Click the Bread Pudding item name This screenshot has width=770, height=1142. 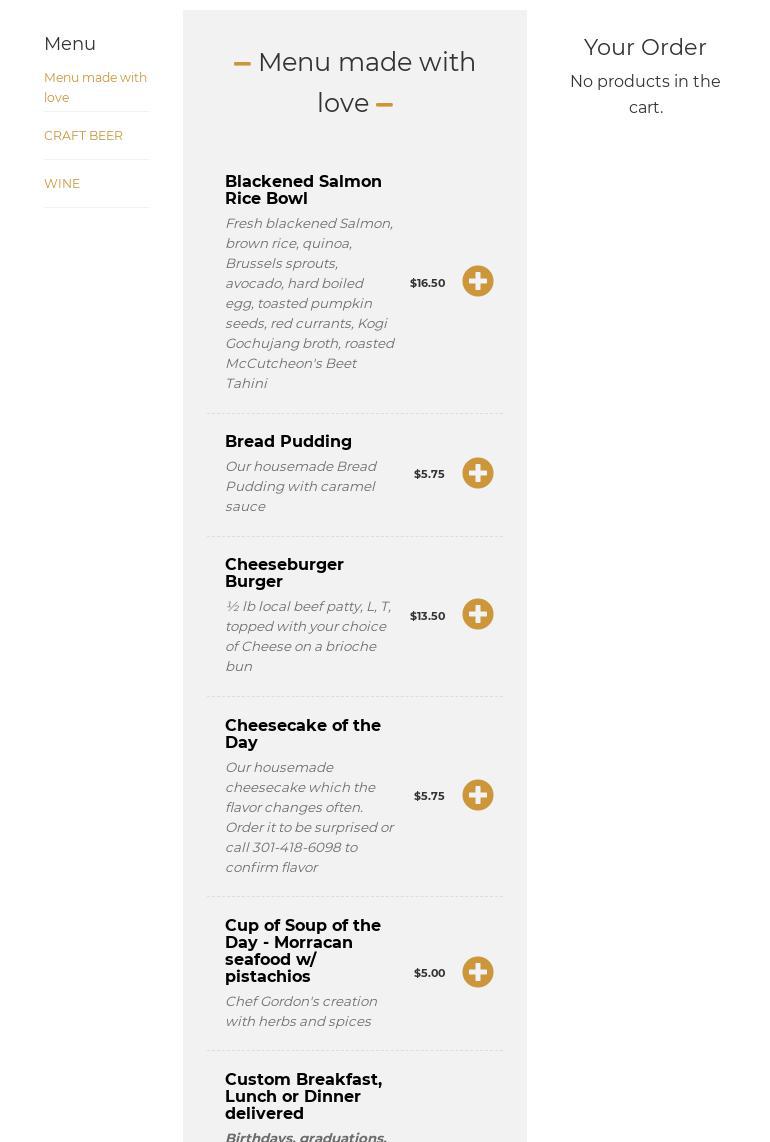288,441
